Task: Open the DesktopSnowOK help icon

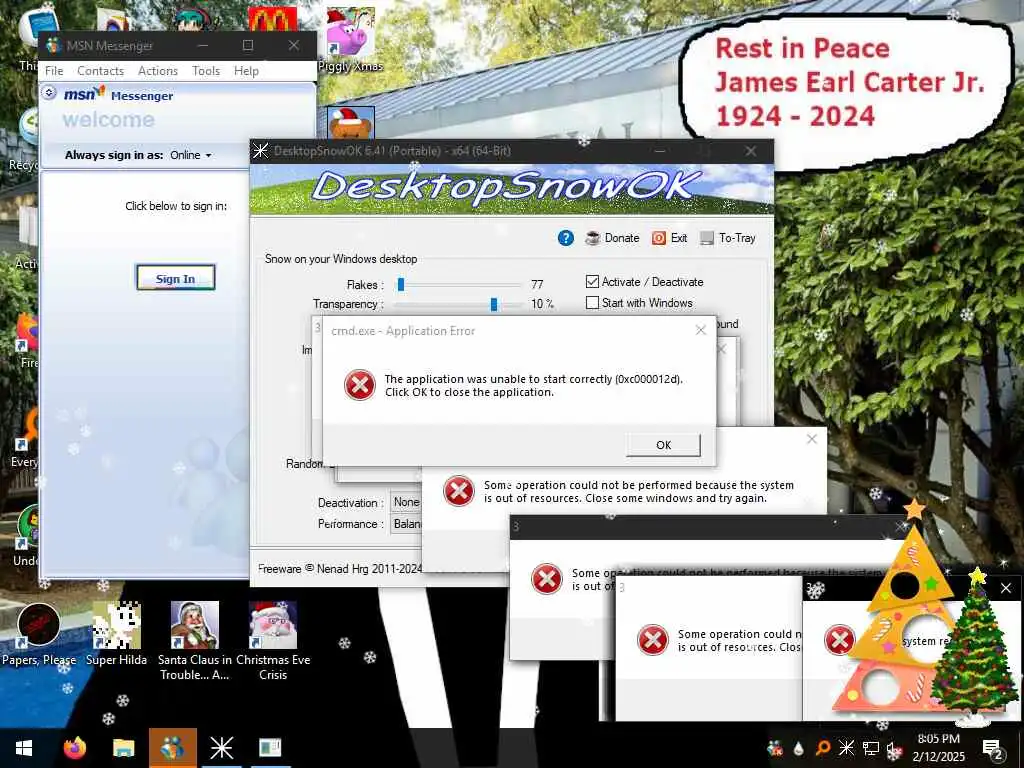Action: click(566, 238)
